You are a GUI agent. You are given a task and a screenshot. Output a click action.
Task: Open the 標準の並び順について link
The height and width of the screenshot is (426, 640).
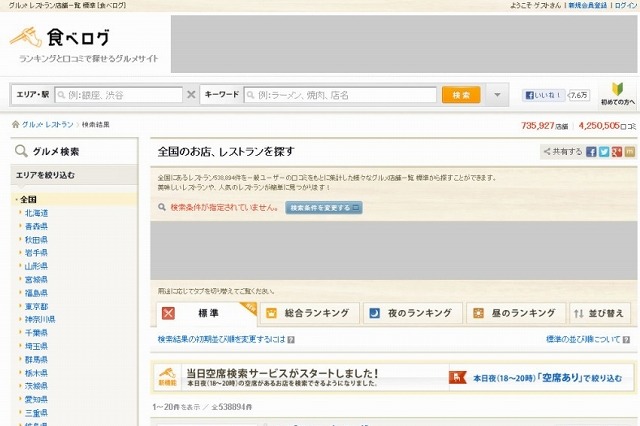(x=583, y=339)
